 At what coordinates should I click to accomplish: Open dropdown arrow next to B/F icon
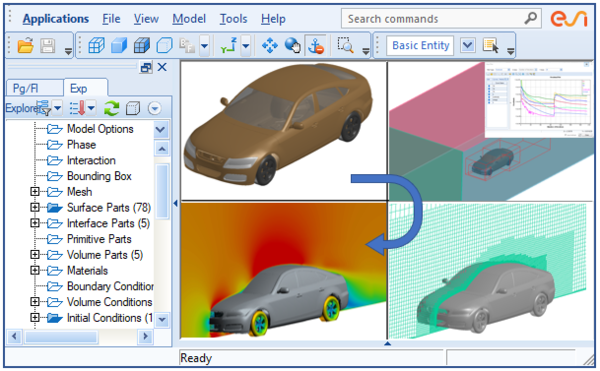205,46
